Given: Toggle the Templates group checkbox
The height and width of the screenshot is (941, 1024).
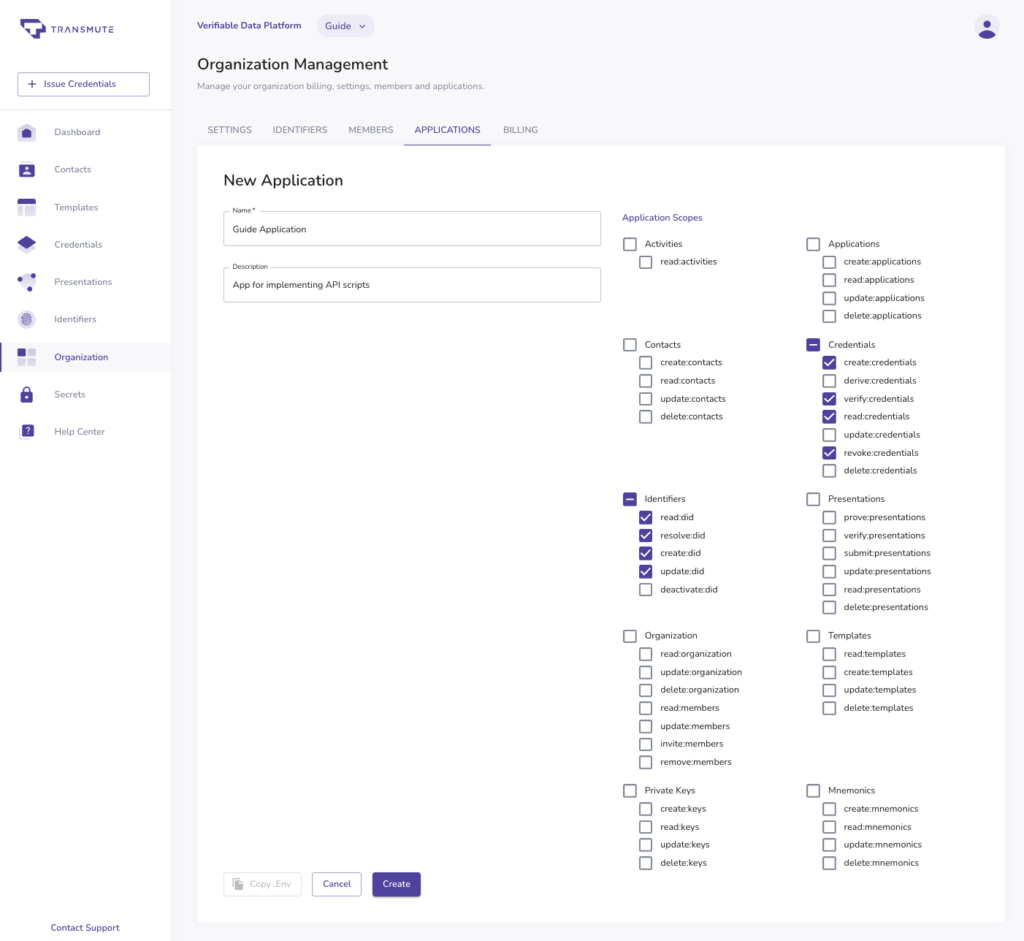Looking at the screenshot, I should tap(813, 636).
